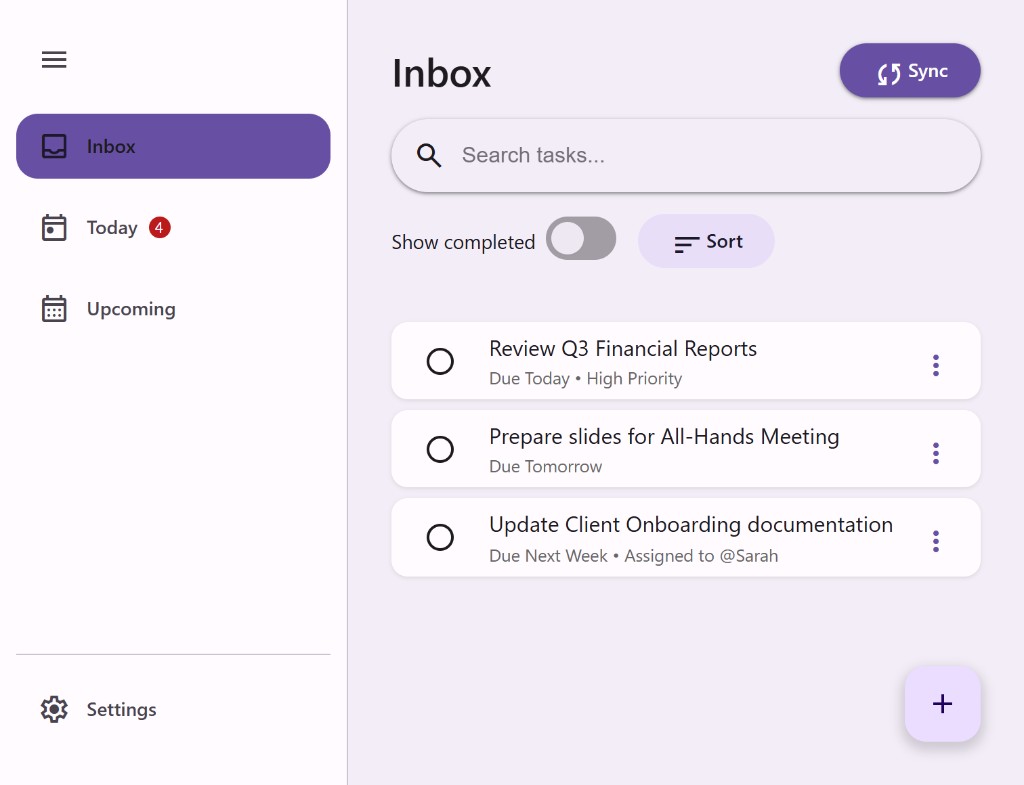Go to the Today view

(173, 228)
